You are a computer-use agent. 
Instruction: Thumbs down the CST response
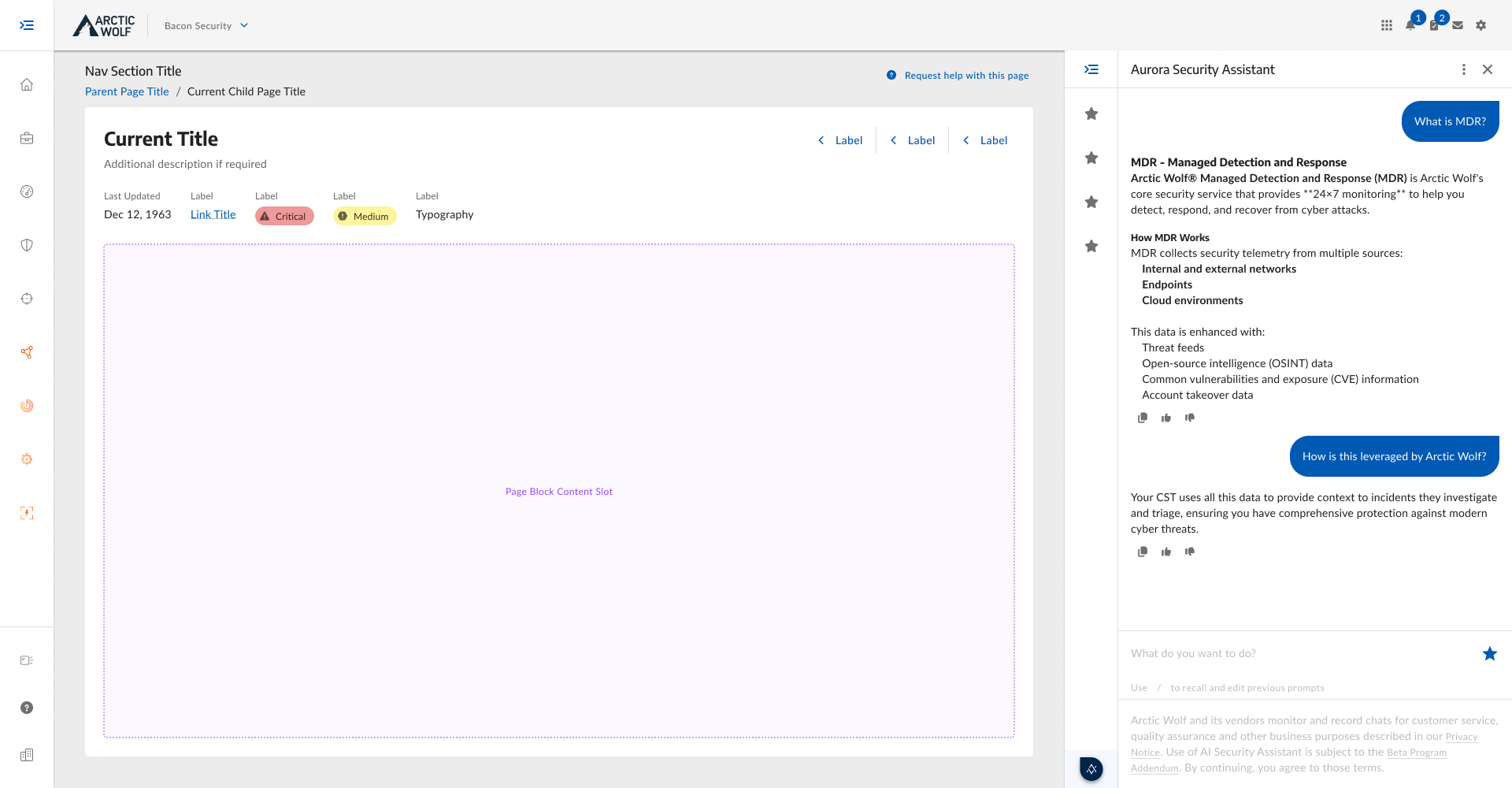[1190, 552]
